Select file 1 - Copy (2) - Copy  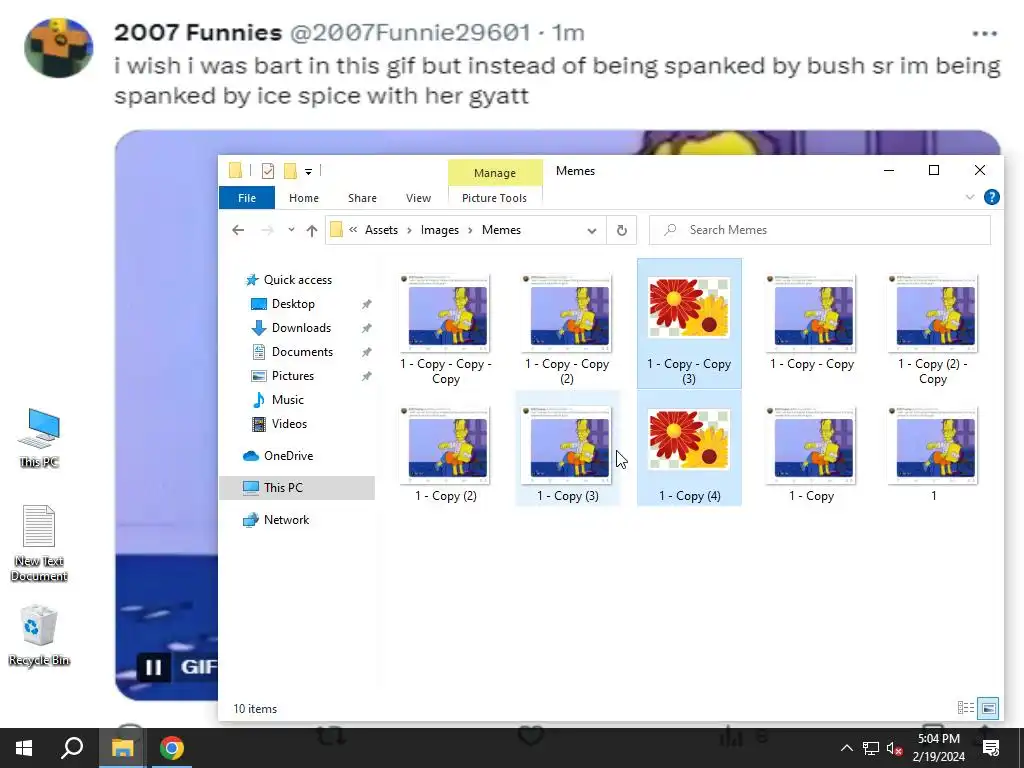coord(933,323)
